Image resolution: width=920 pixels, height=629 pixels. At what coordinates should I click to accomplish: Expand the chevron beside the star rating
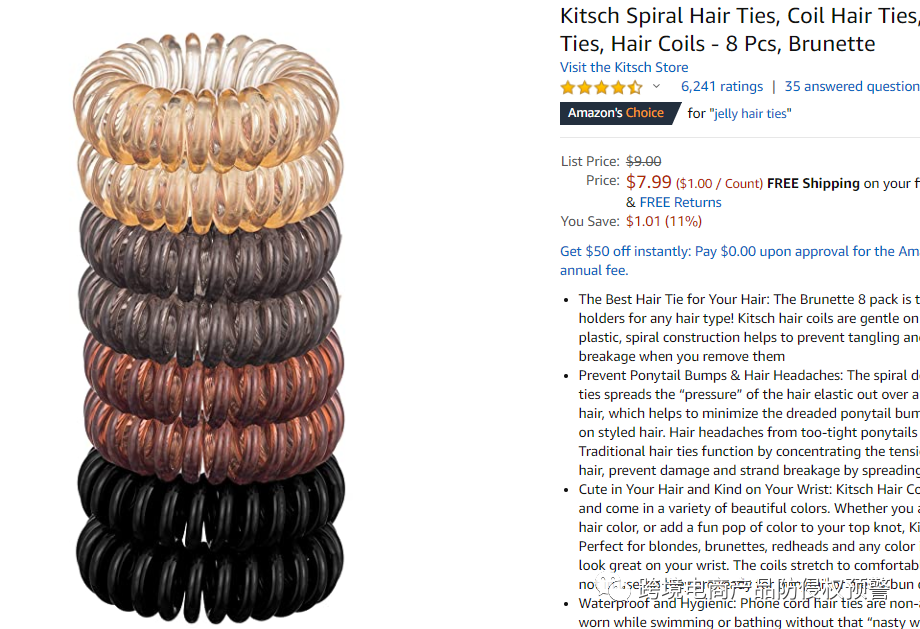pyautogui.click(x=657, y=86)
